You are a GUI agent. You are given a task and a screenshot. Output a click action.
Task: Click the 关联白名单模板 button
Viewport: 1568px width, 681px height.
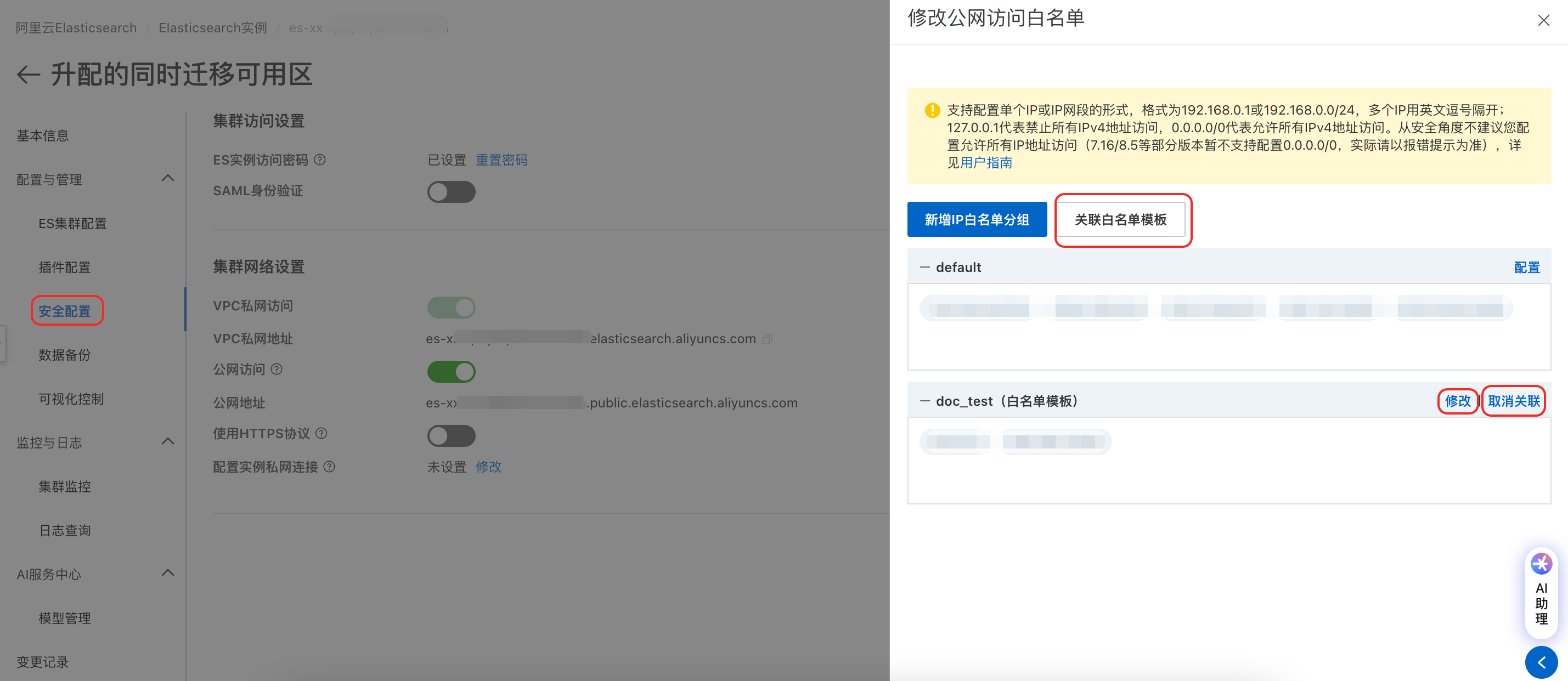tap(1120, 220)
